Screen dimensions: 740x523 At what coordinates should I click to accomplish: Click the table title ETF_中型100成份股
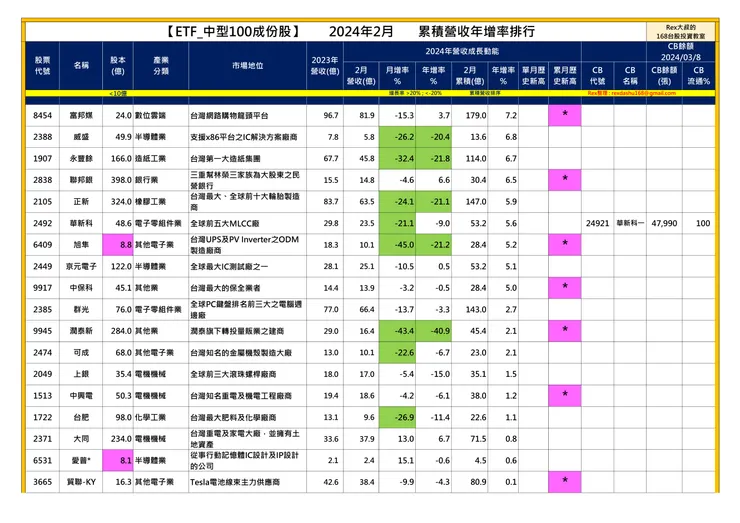pyautogui.click(x=234, y=32)
